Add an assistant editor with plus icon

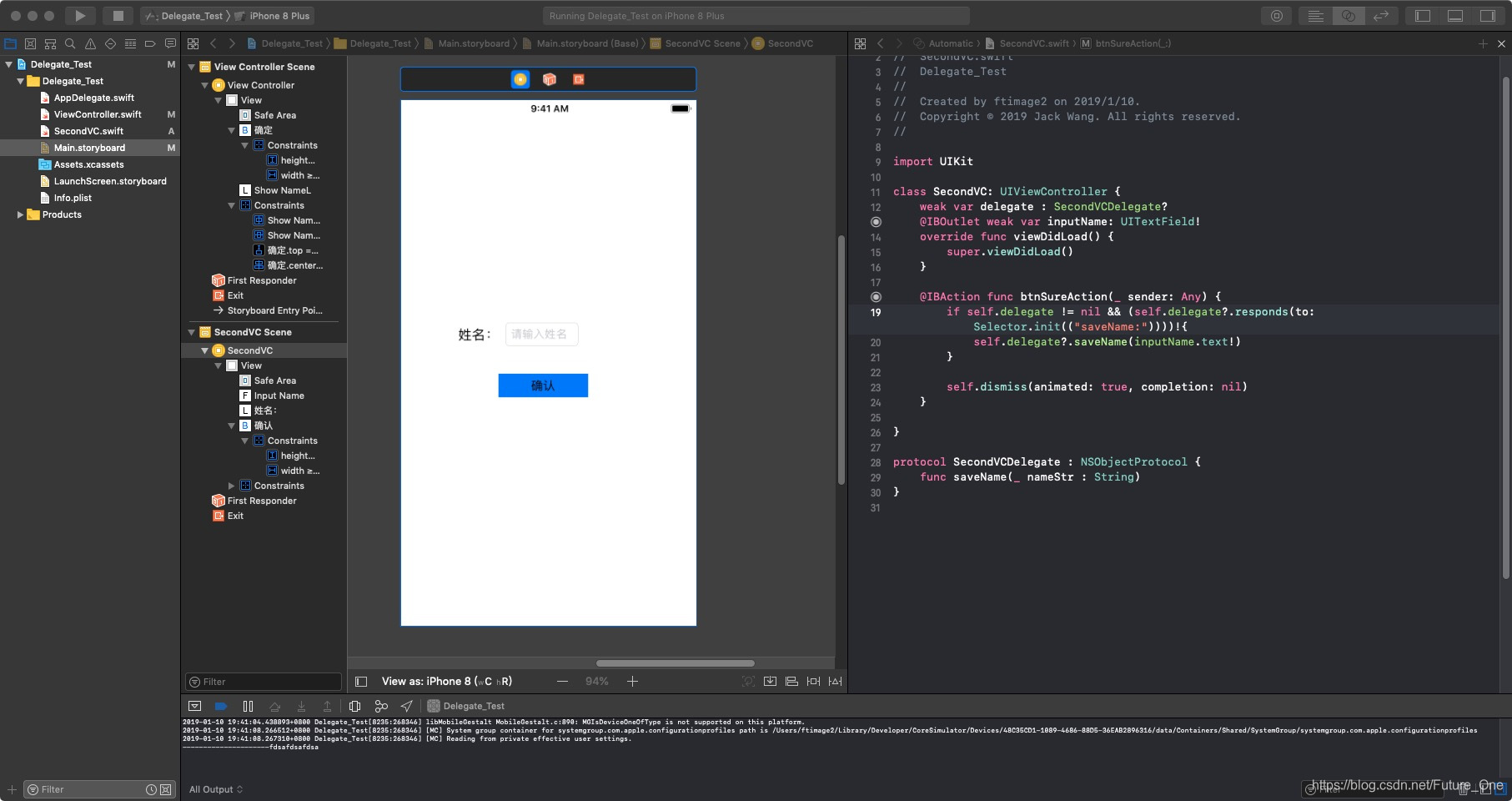tap(1483, 43)
